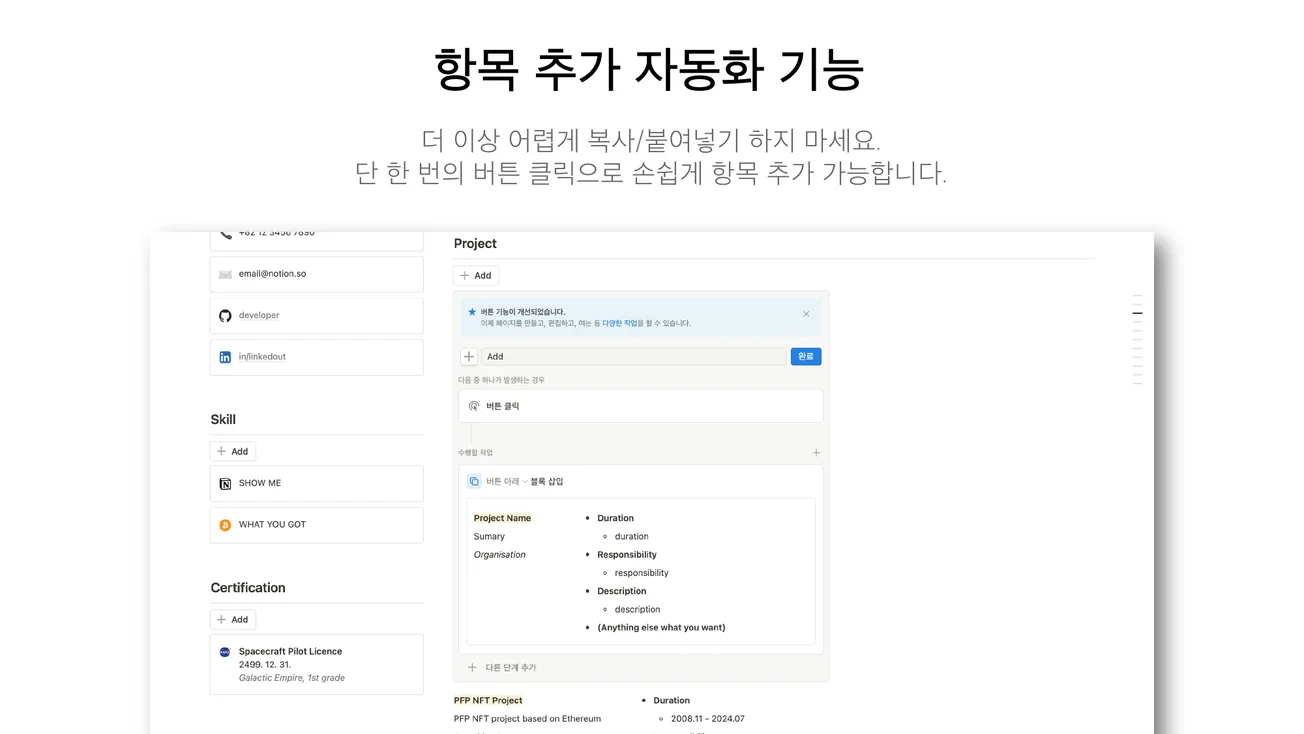Viewport: 1304px width, 734px height.
Task: Click the developer contact card text
Action: [259, 315]
